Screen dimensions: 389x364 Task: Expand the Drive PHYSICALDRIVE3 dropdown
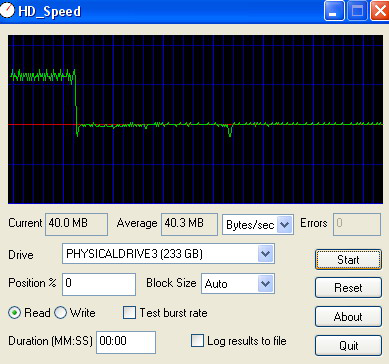[265, 254]
